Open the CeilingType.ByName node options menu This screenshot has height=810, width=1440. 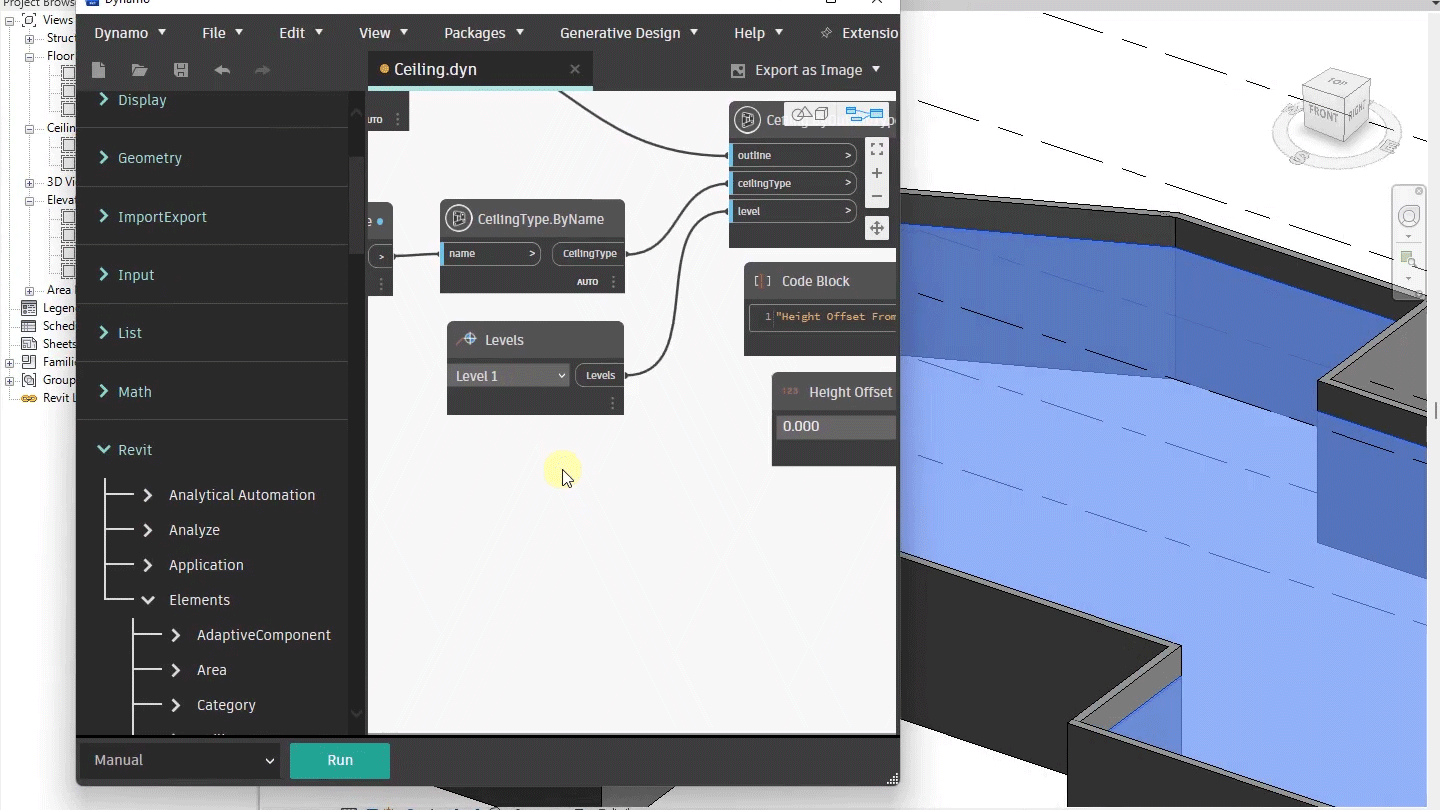tap(614, 282)
